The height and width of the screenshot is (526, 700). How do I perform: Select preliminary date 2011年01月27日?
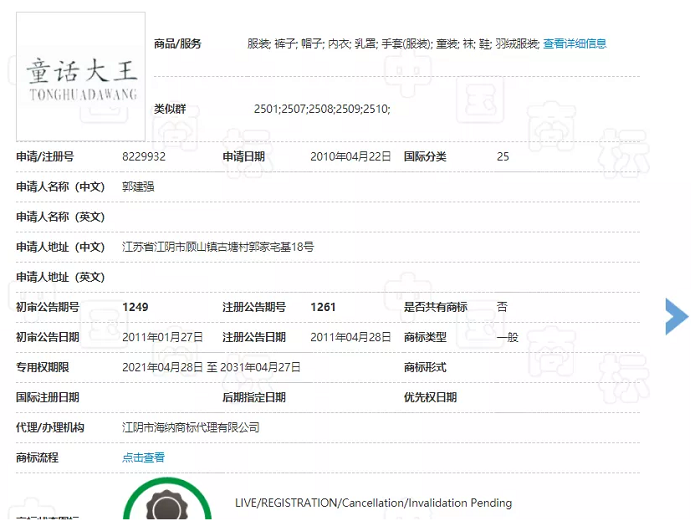pyautogui.click(x=162, y=337)
